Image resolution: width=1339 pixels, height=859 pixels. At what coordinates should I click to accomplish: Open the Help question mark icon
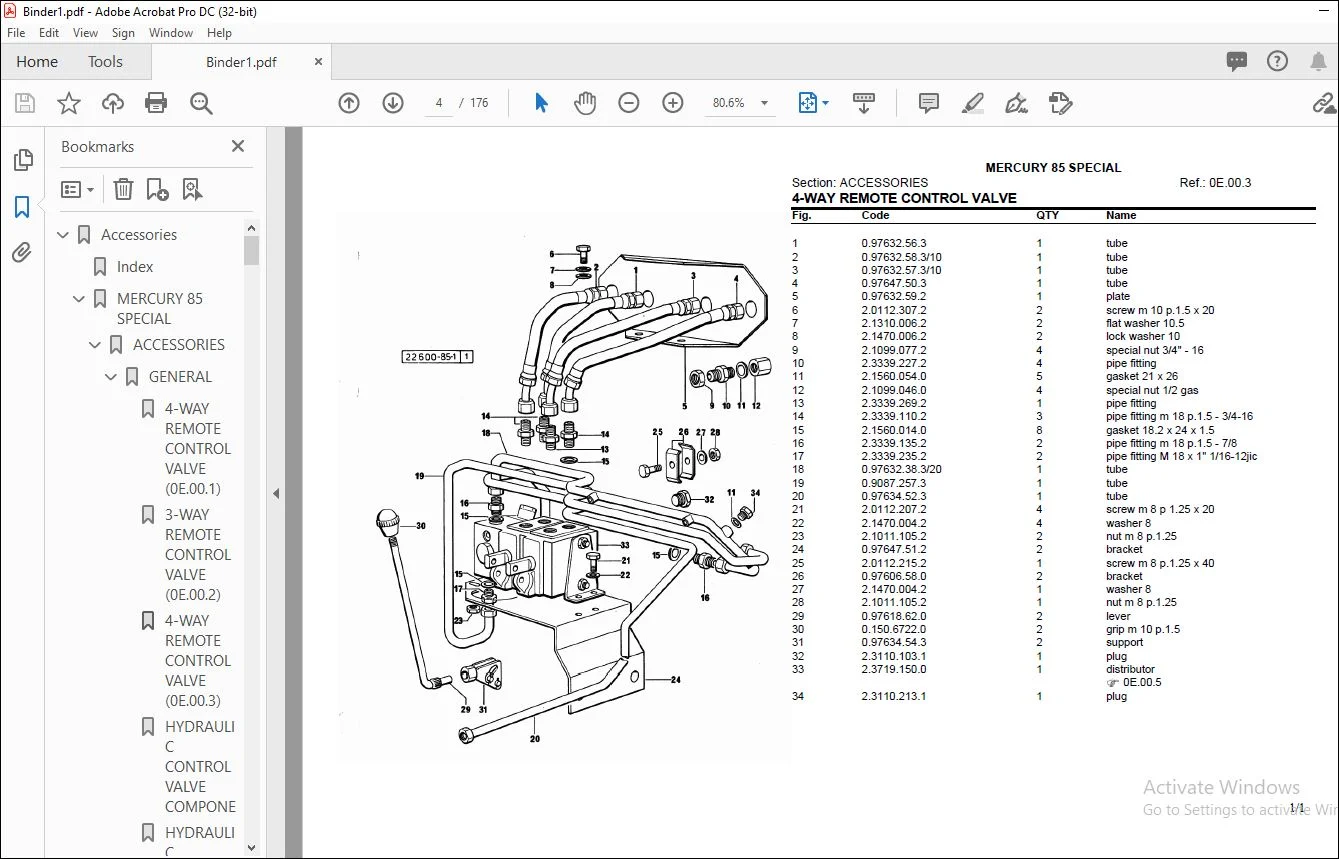click(1277, 61)
